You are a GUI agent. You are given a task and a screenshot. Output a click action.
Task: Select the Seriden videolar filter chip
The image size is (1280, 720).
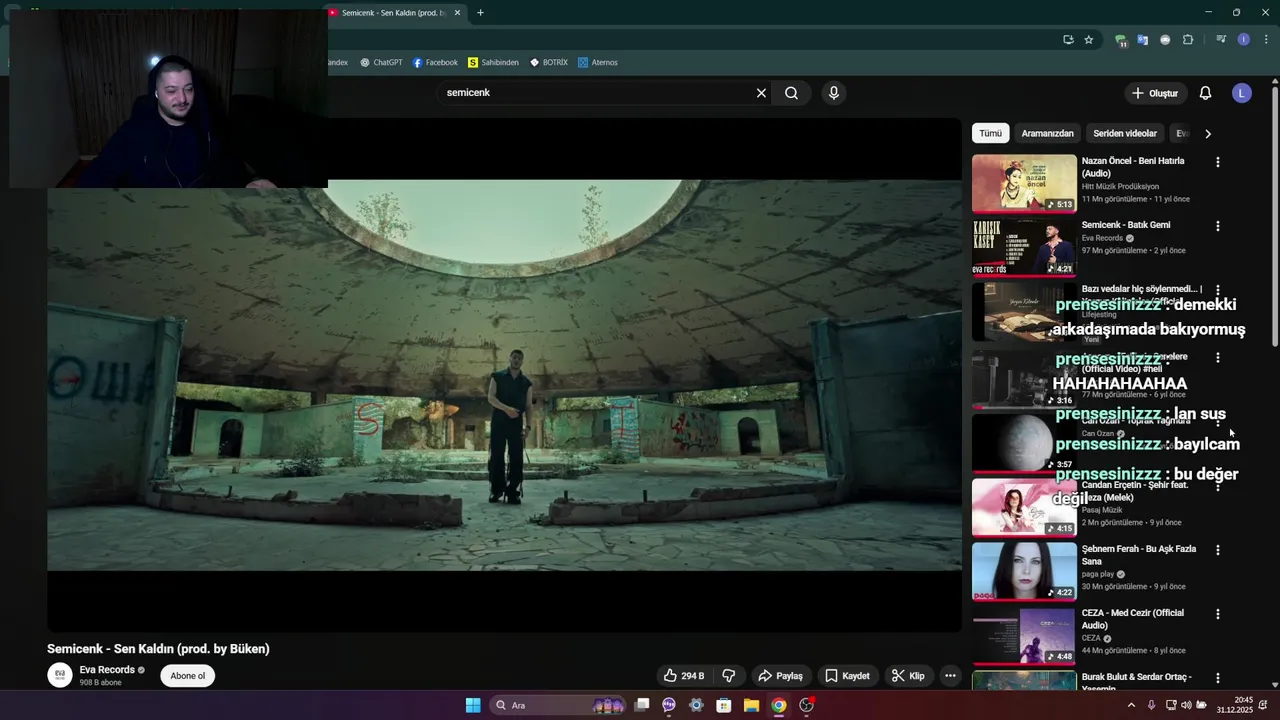(x=1125, y=134)
